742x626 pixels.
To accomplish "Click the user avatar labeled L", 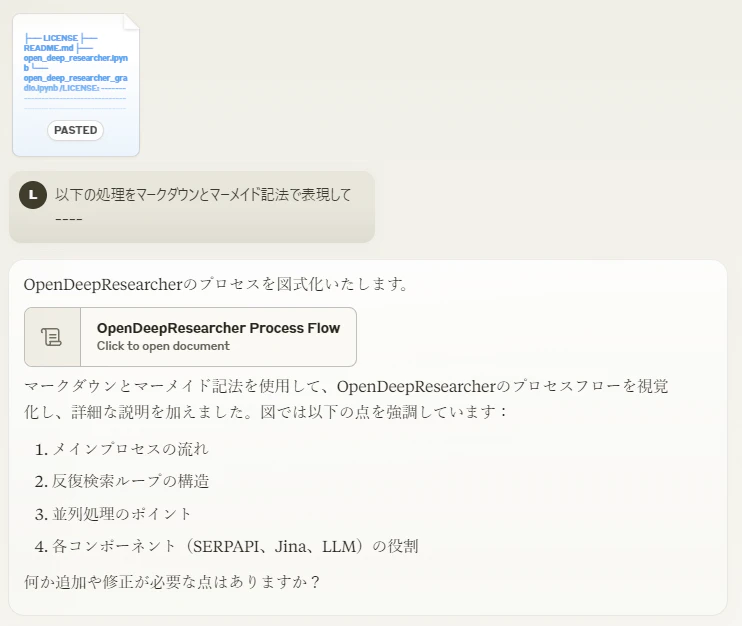I will click(x=33, y=195).
